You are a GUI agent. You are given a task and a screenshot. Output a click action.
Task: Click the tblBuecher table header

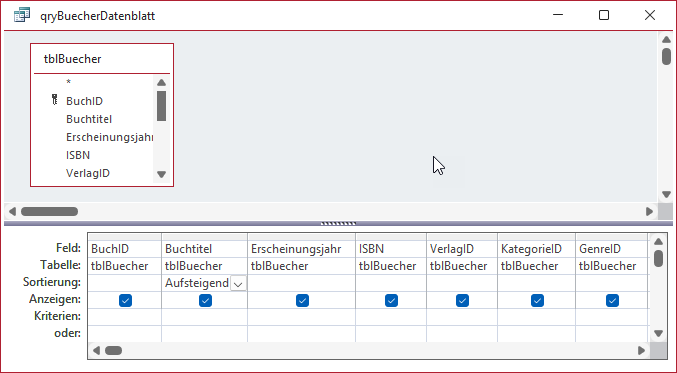[x=102, y=59]
